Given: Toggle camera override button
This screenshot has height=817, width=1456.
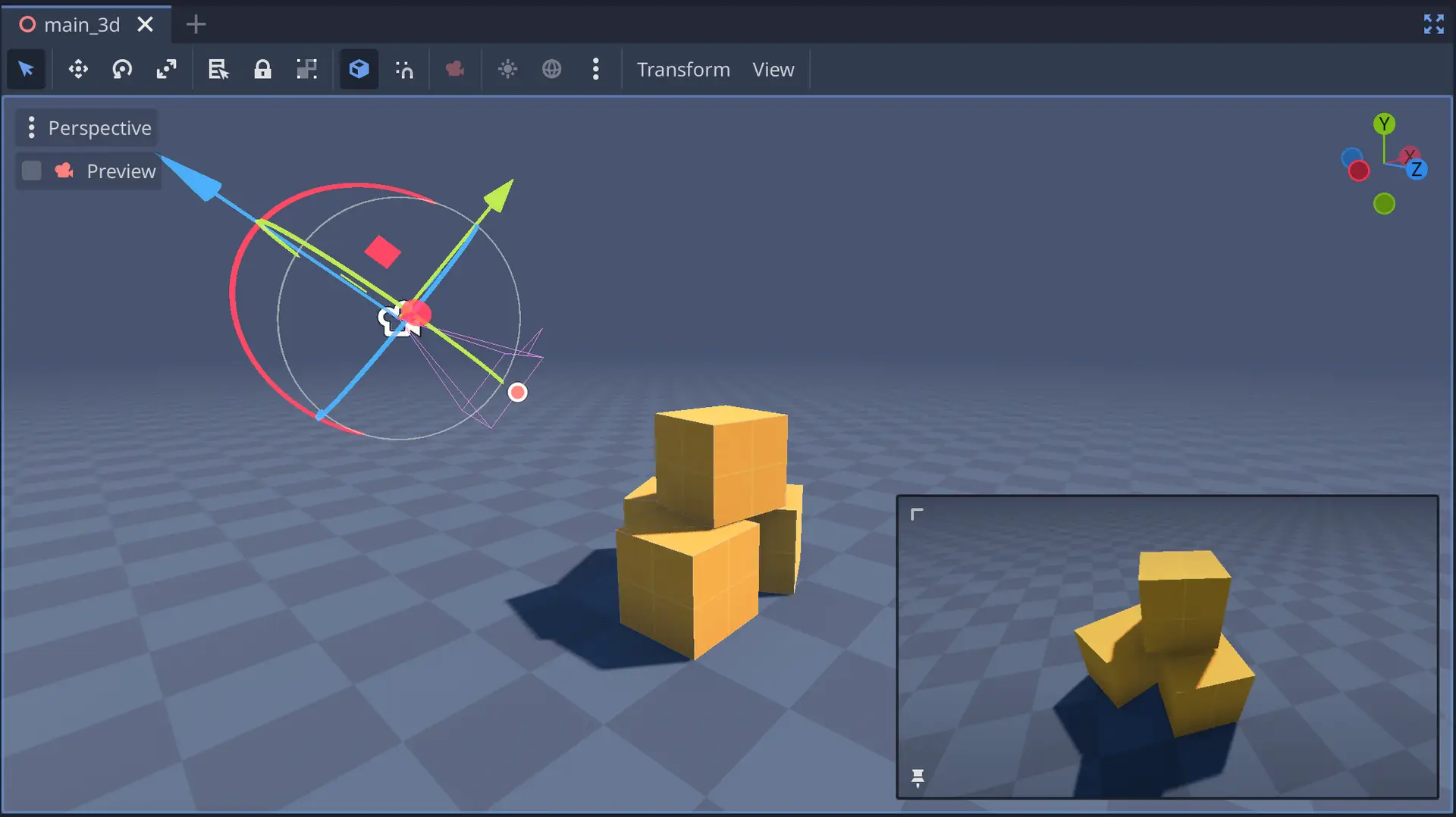Looking at the screenshot, I should [x=455, y=69].
